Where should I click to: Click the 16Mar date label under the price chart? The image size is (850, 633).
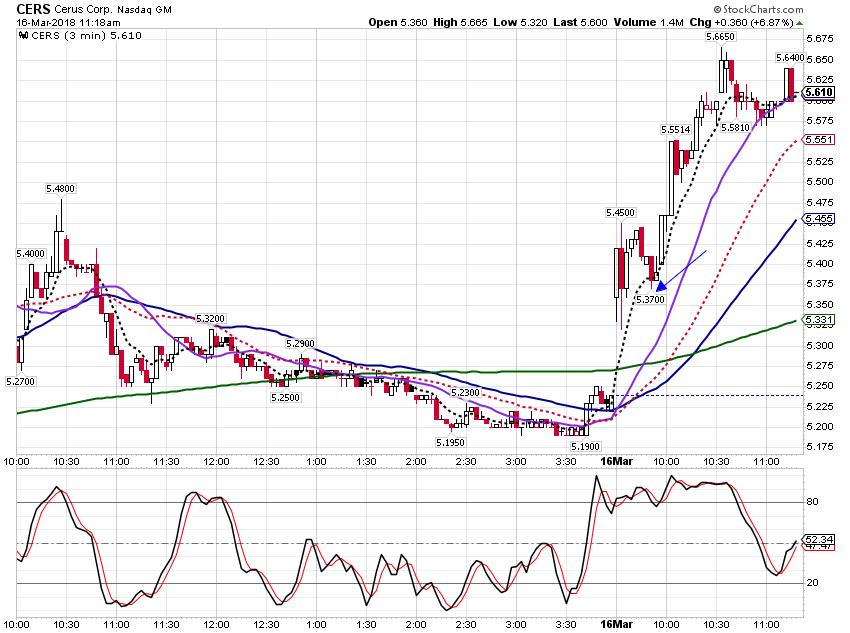point(616,461)
